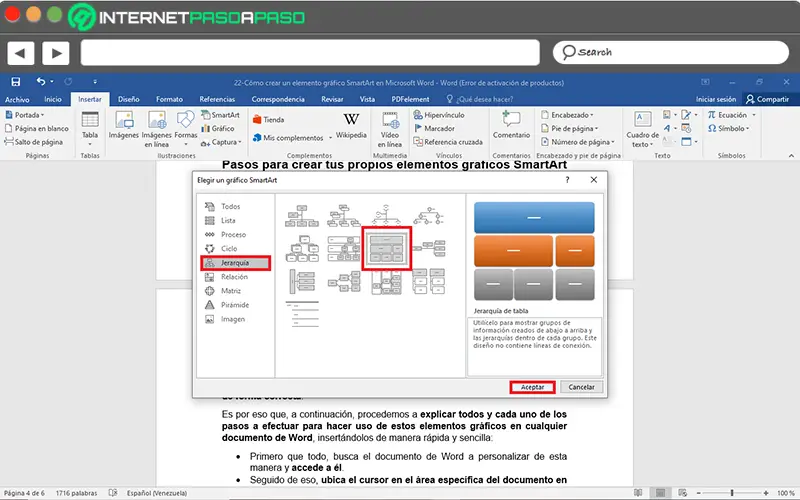
Task: Insert a chart with Gráfico
Action: click(218, 129)
